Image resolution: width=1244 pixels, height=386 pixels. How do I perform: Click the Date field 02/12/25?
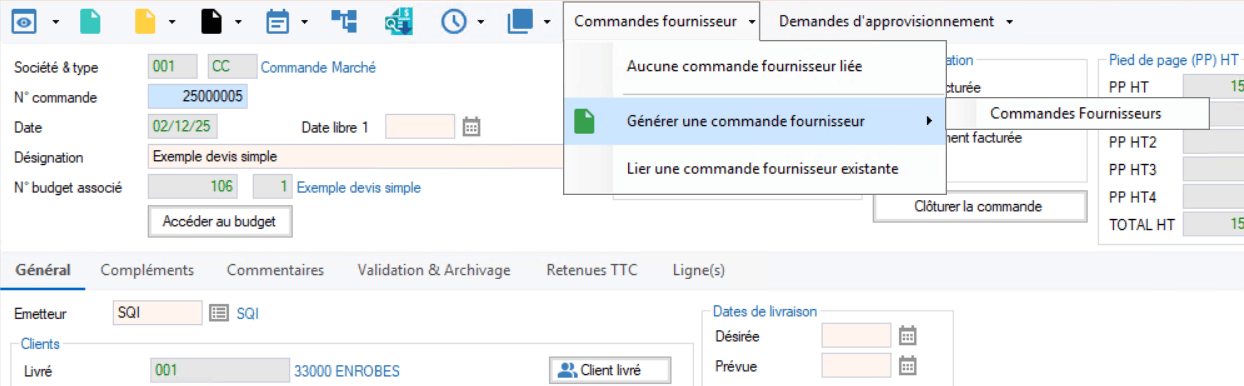tap(183, 127)
